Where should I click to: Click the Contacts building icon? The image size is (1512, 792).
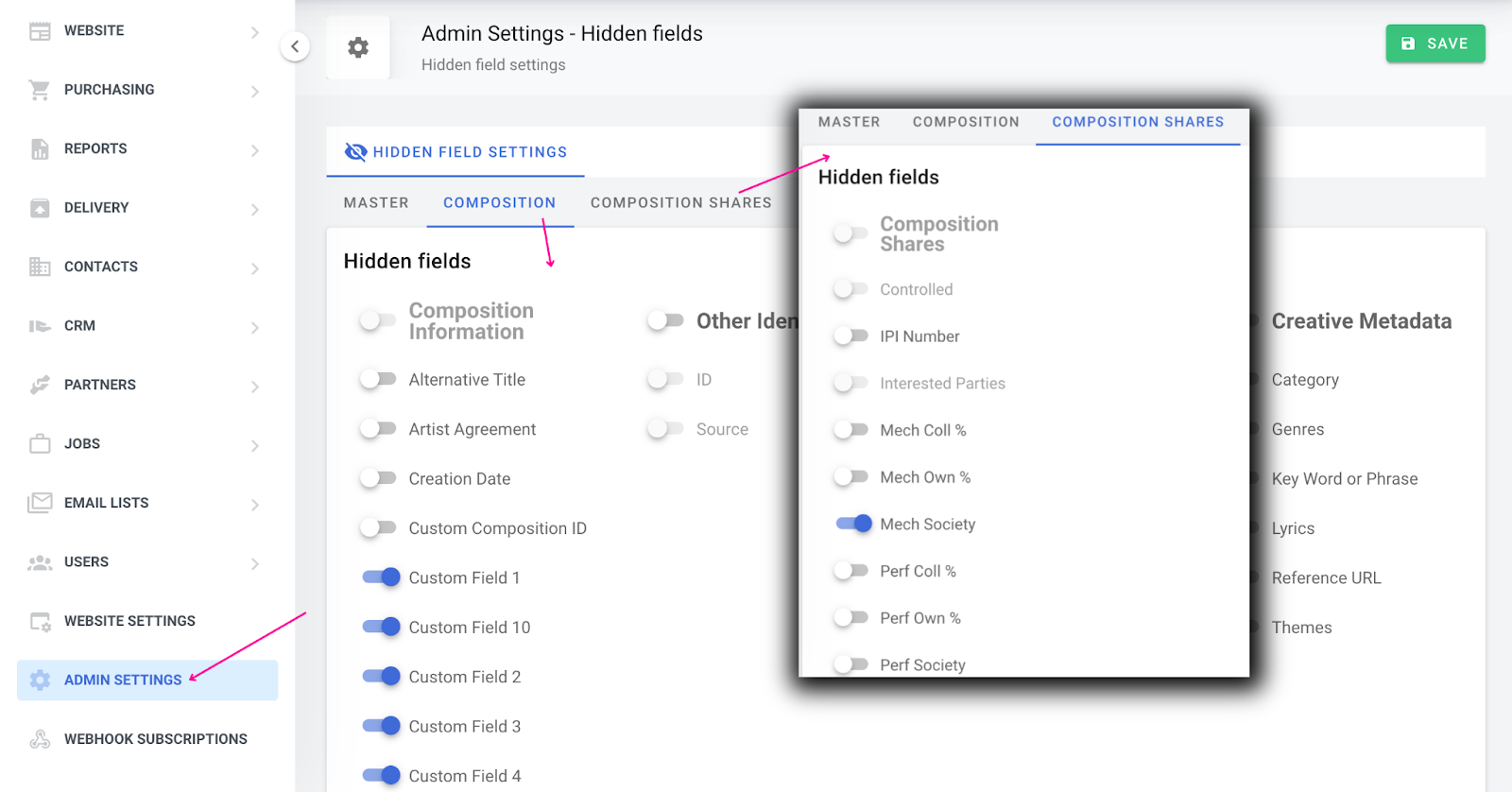(40, 267)
